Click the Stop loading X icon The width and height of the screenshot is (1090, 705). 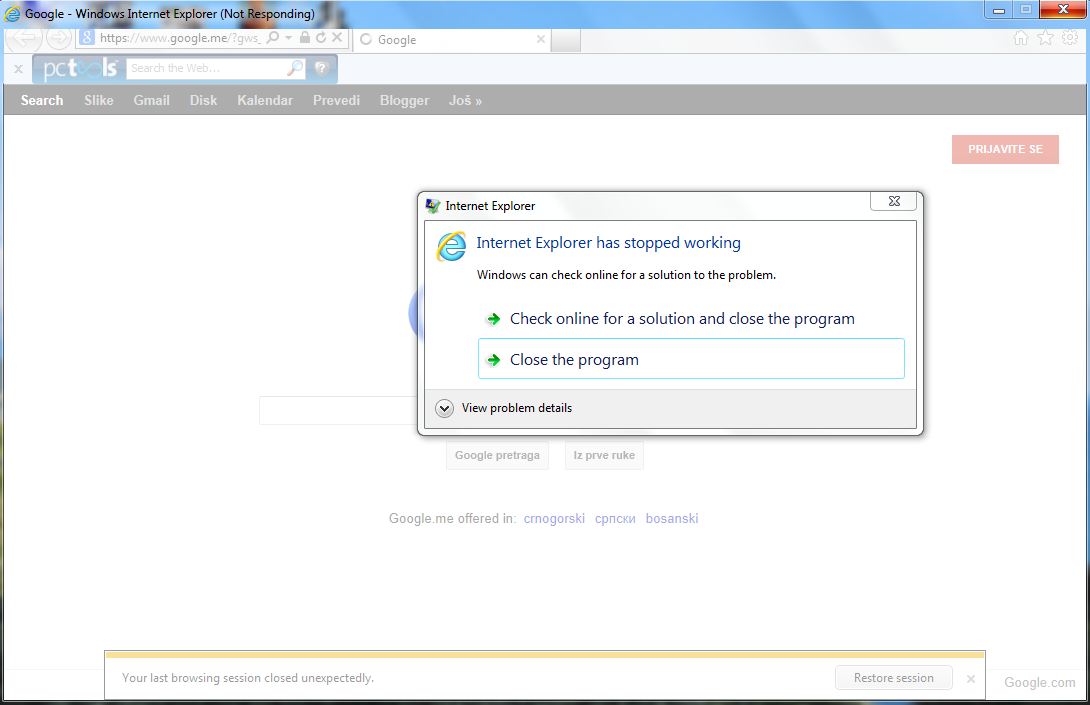[336, 38]
